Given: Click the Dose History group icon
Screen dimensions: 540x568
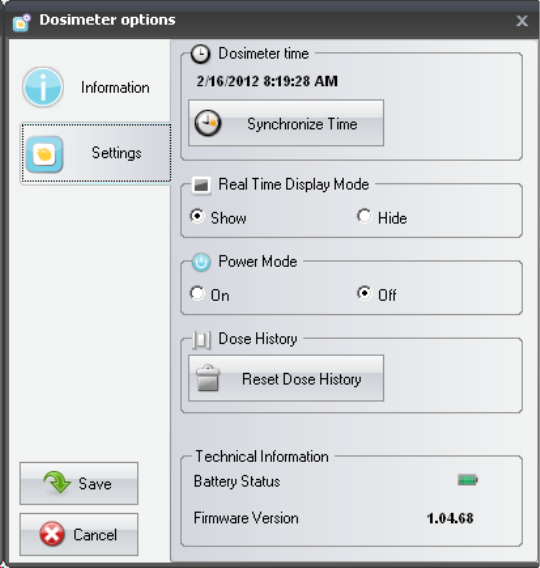Looking at the screenshot, I should pos(201,340).
